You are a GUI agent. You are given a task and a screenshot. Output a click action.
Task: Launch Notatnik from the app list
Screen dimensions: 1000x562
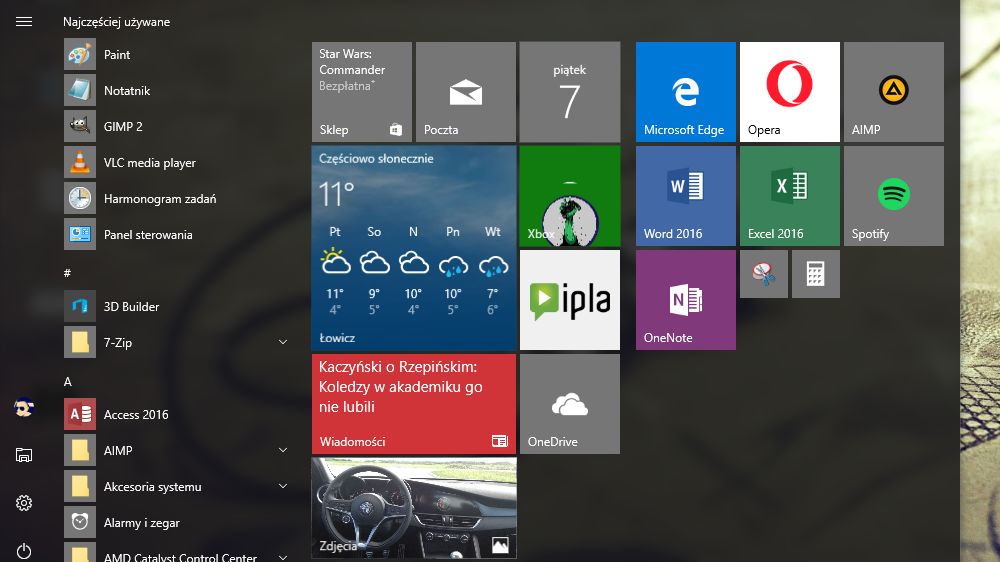176,91
